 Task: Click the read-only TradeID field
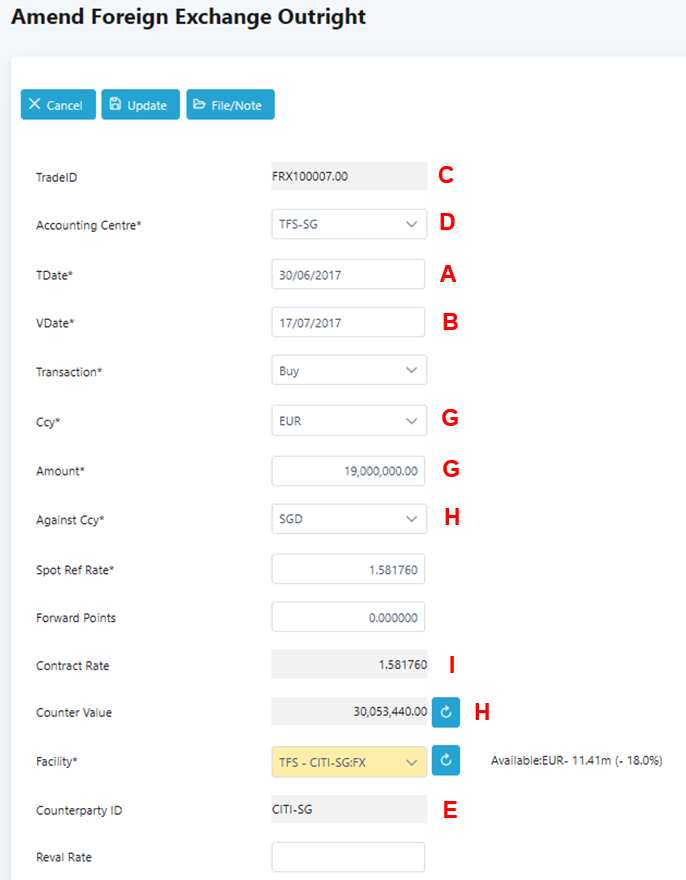(x=348, y=177)
